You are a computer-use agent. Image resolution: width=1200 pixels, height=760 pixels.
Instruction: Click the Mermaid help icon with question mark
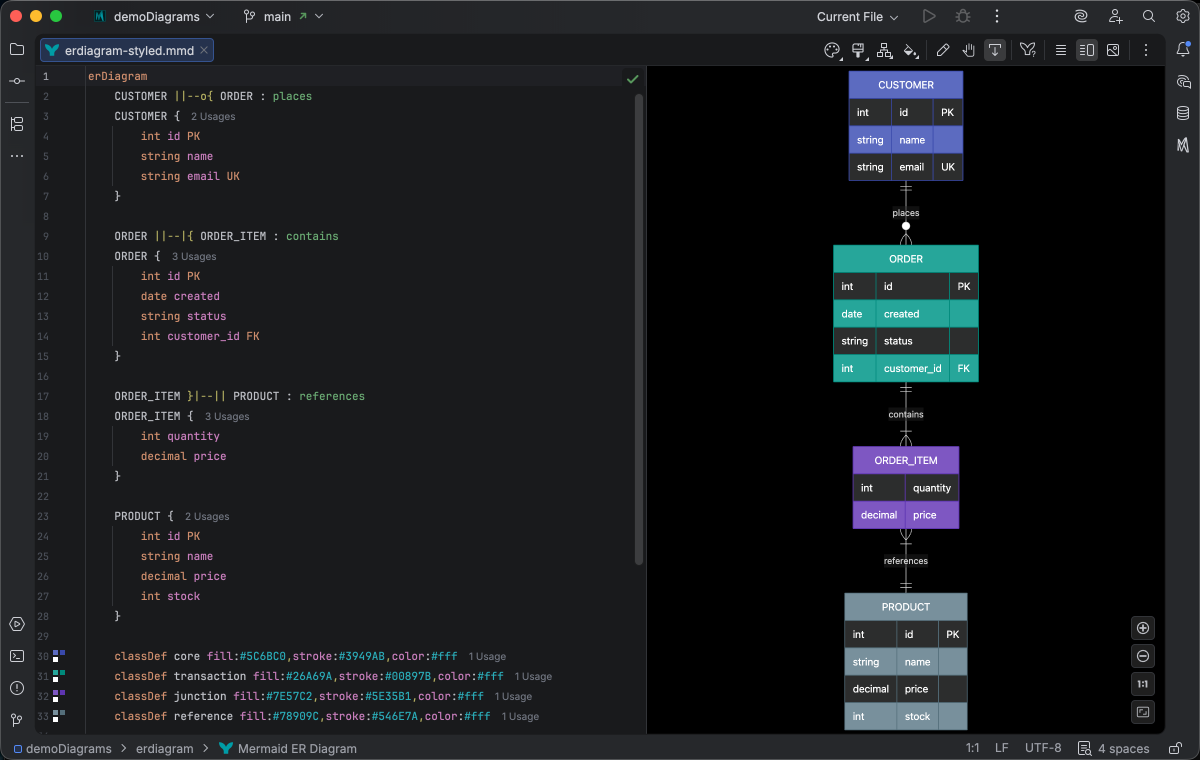point(1027,50)
